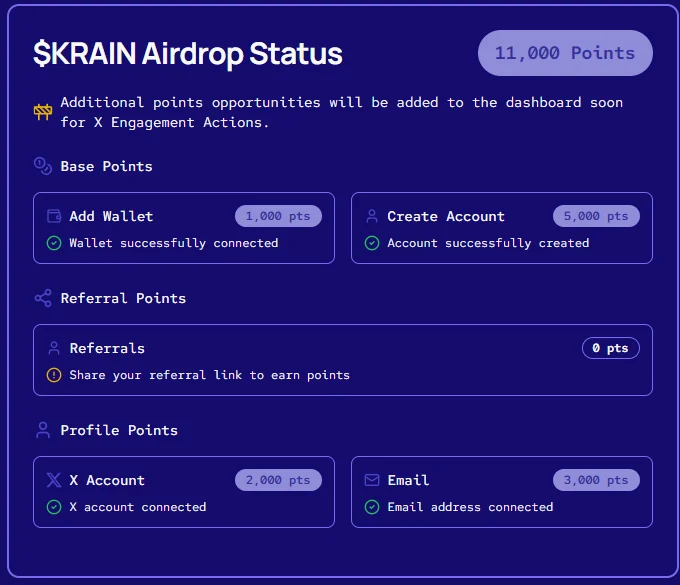
Task: Click the Additional points opportunities notice text
Action: coord(342,112)
